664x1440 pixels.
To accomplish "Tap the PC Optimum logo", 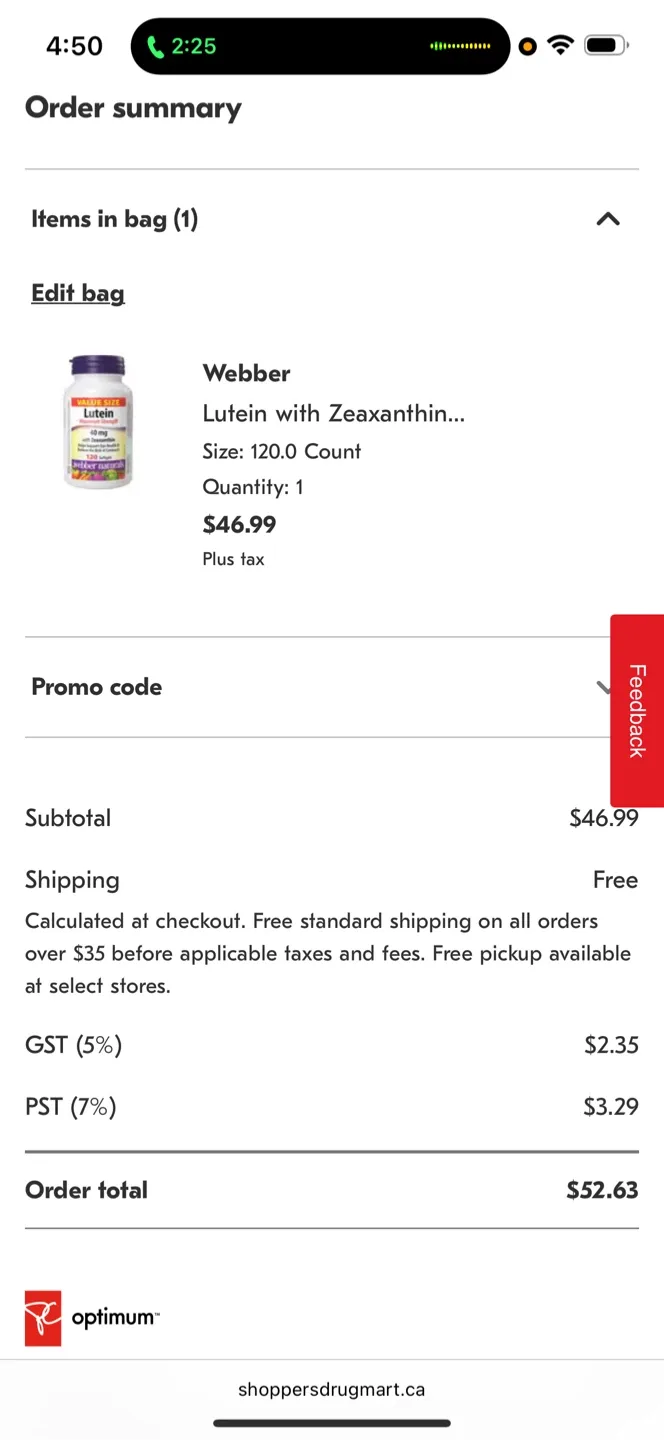I will pos(91,1318).
